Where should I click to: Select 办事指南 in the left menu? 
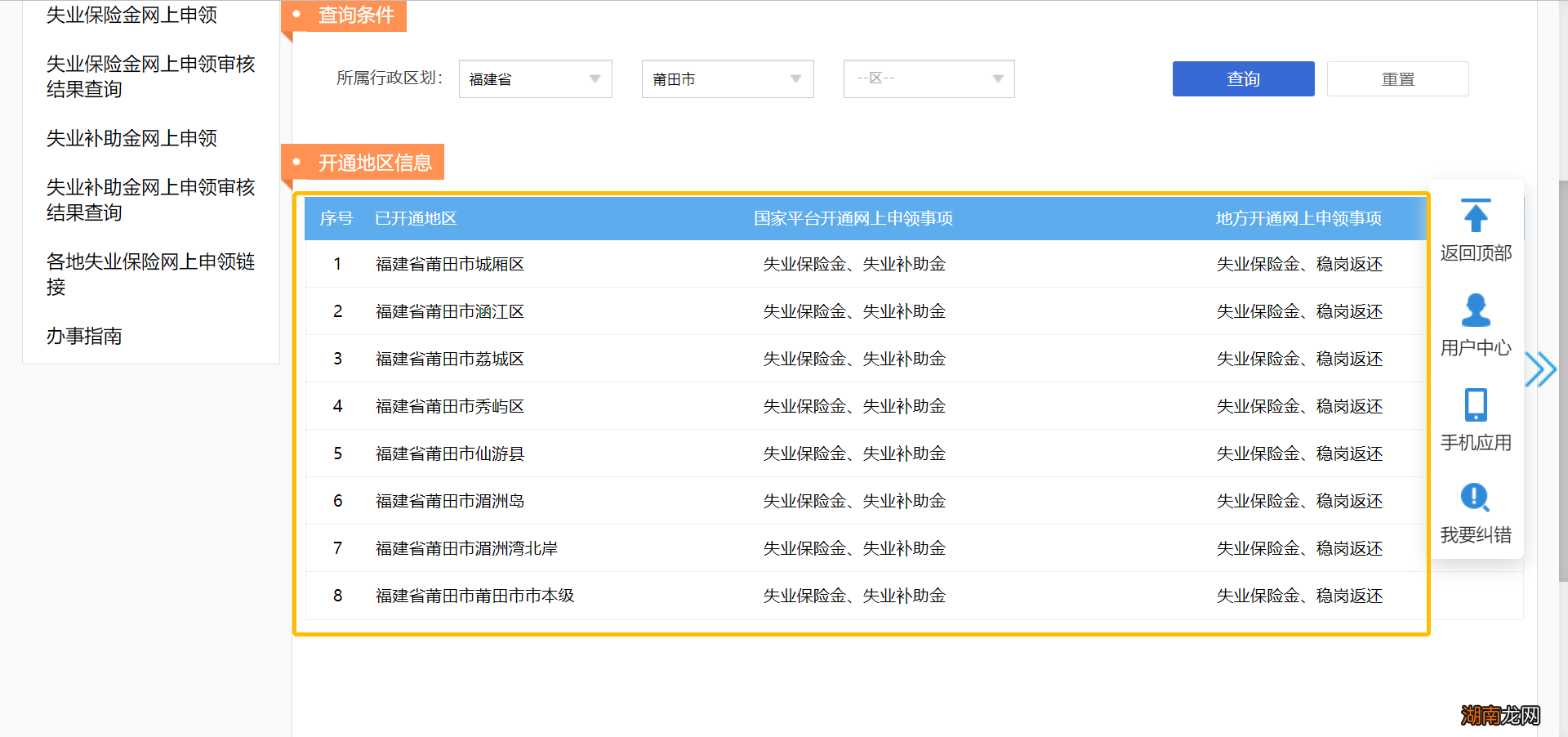84,335
